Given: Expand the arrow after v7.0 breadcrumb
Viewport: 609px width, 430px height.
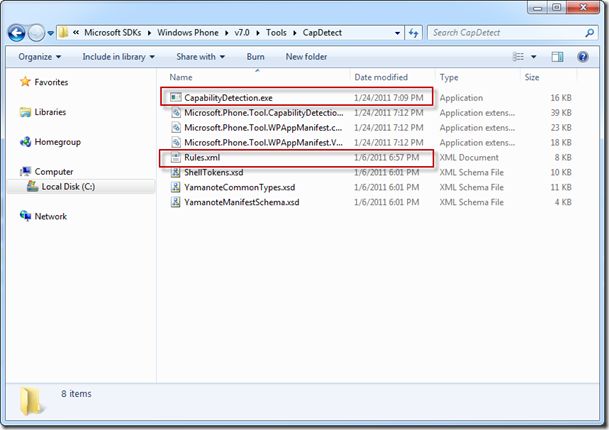Looking at the screenshot, I should click(x=258, y=33).
